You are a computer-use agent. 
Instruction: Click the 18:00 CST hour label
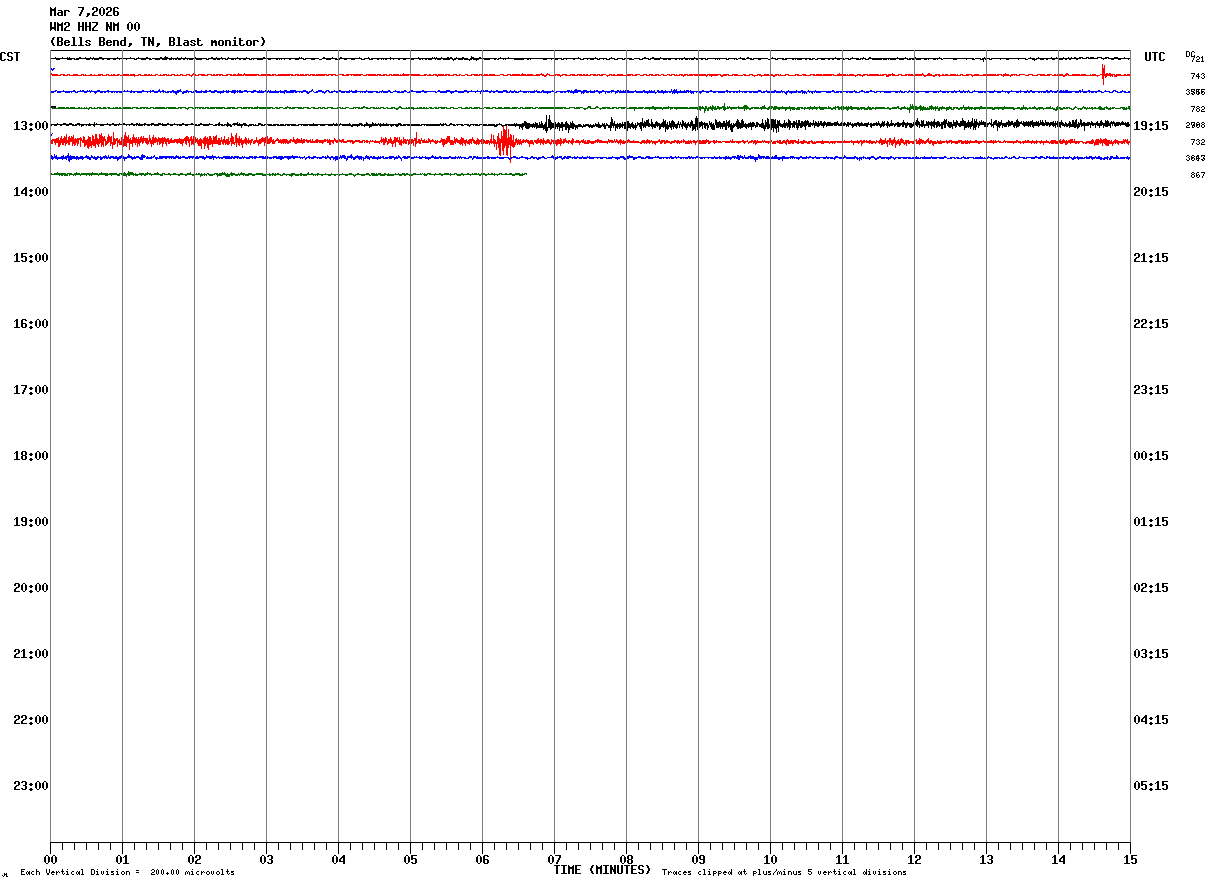(31, 456)
